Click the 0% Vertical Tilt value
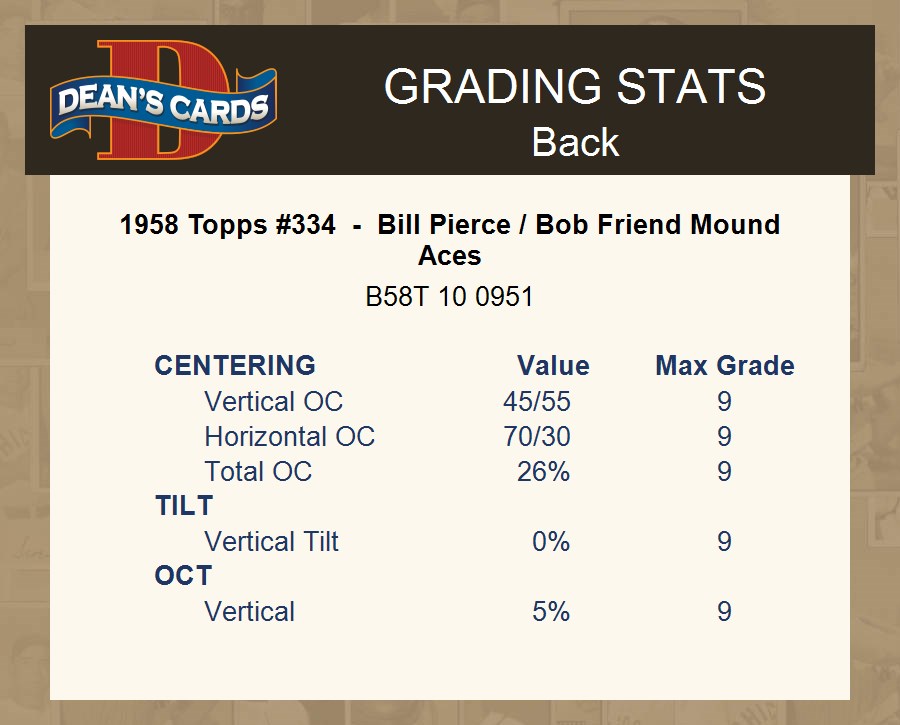Image resolution: width=900 pixels, height=725 pixels. click(550, 542)
